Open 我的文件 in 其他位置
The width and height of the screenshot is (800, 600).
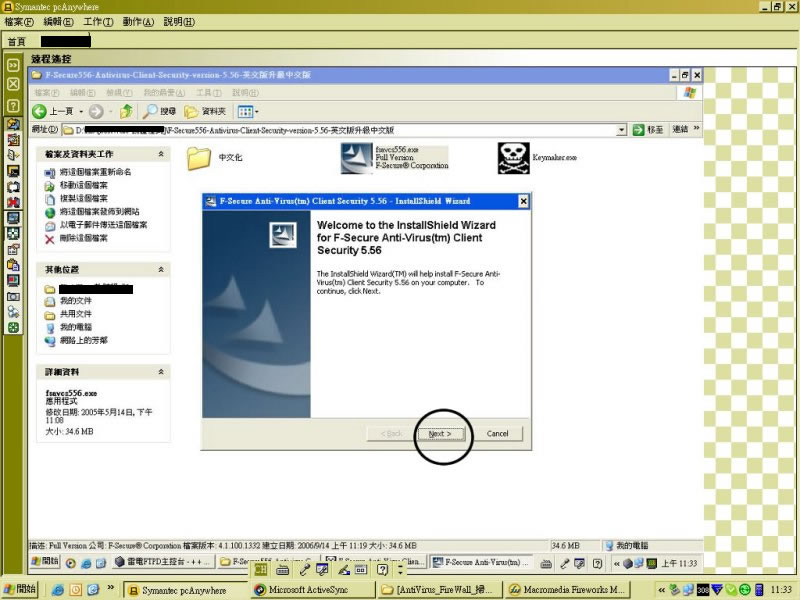tap(68, 301)
